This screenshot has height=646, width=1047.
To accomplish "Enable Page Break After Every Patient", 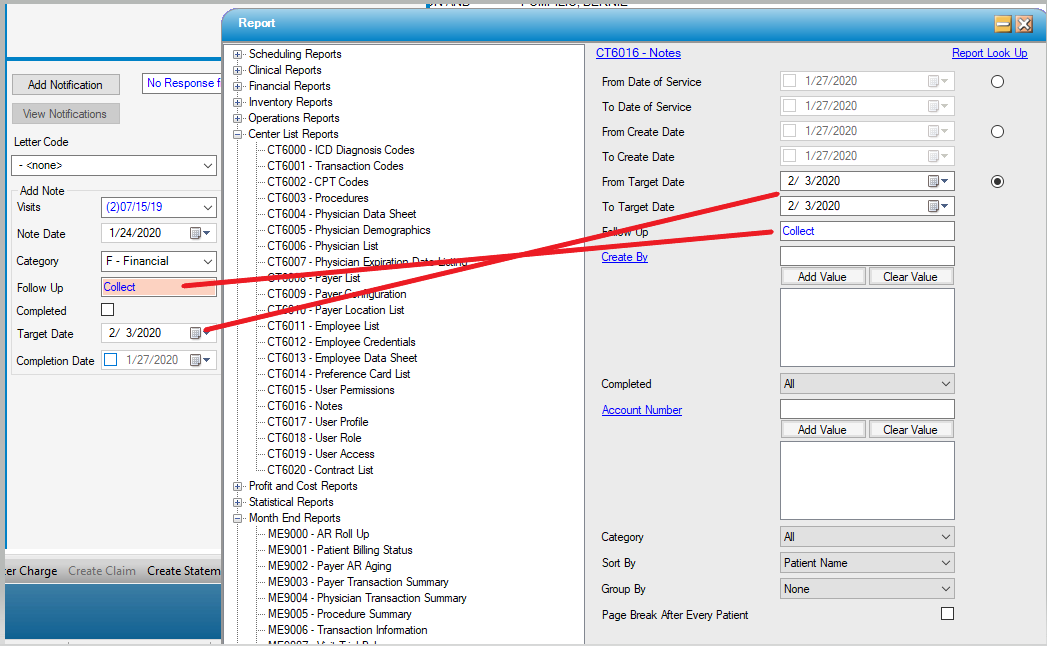I will 947,614.
